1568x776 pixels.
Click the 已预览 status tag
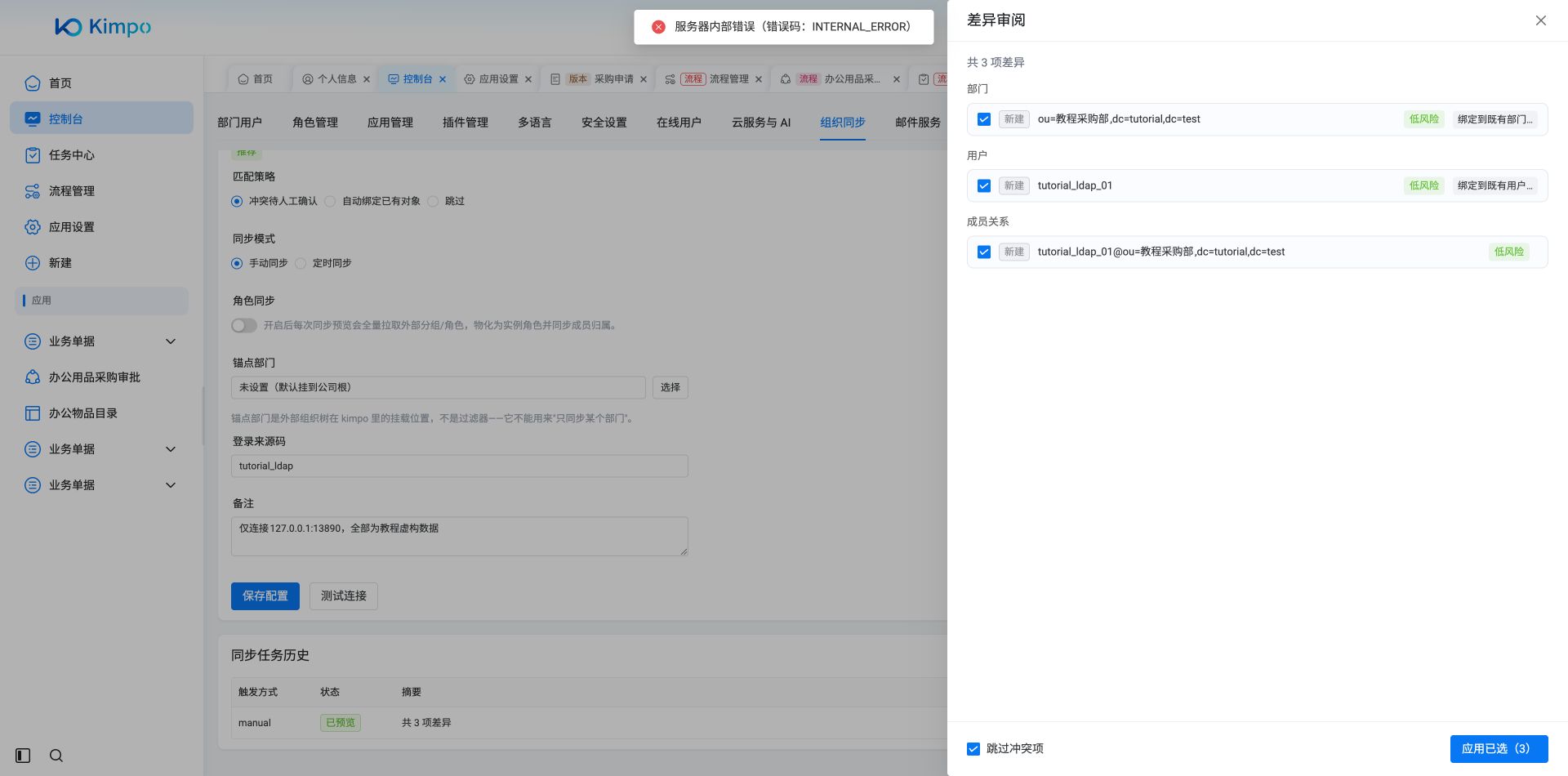tap(341, 723)
